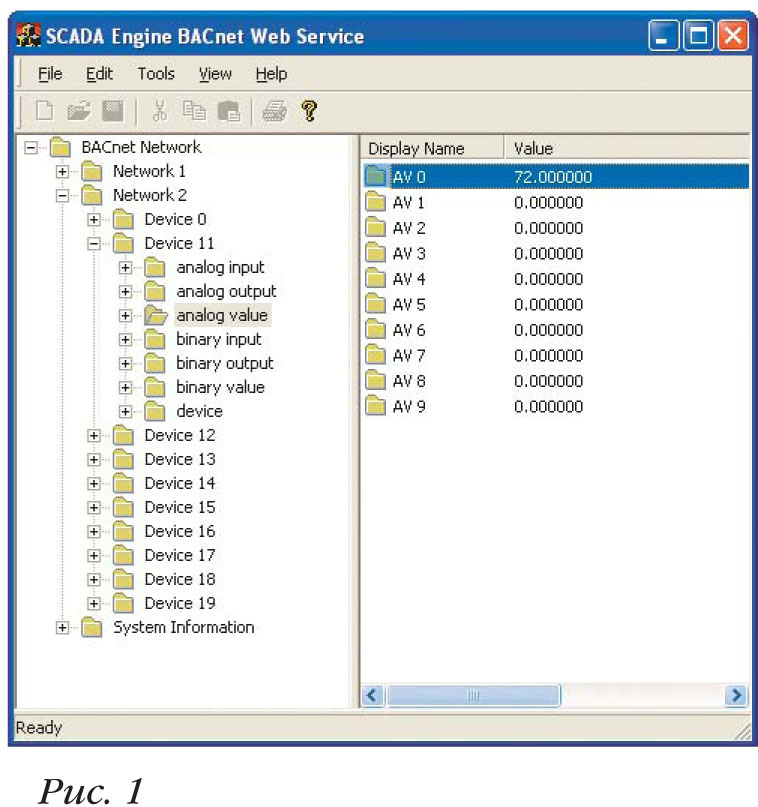Click the Open folder toolbar icon

pos(79,110)
